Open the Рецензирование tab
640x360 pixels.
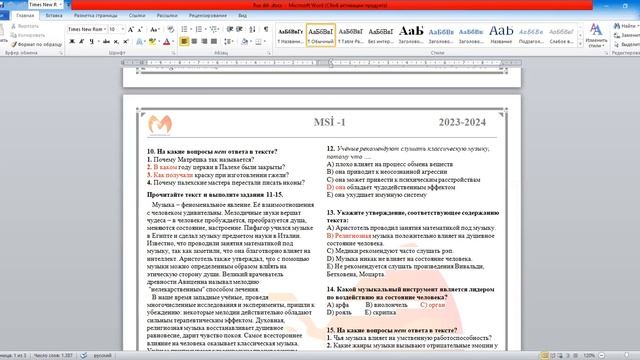(x=208, y=16)
